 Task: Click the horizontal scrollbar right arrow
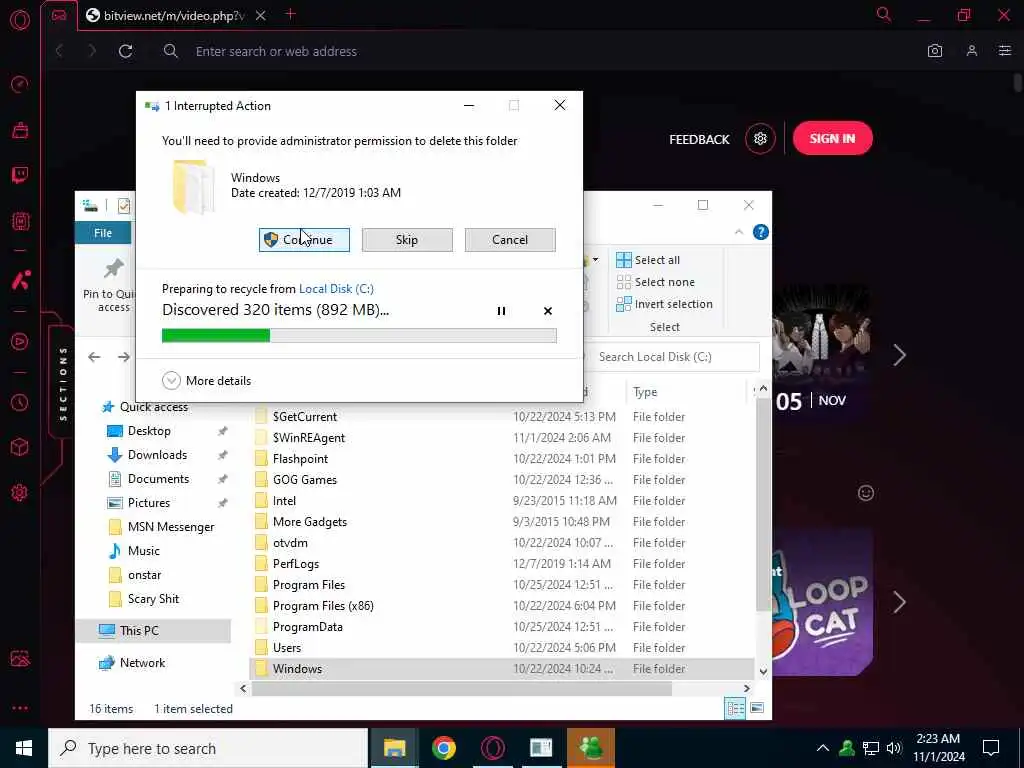pos(746,688)
